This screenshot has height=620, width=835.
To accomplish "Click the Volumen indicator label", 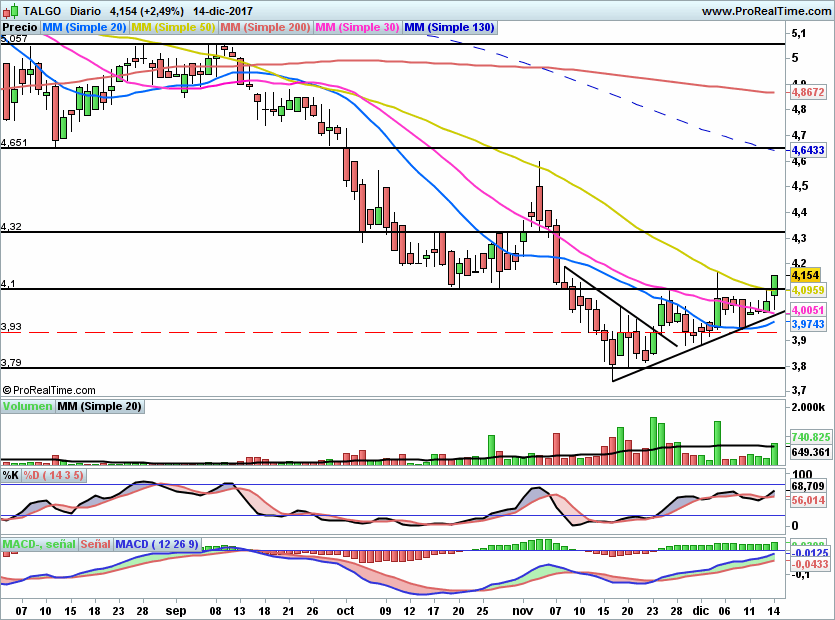I will click(27, 406).
